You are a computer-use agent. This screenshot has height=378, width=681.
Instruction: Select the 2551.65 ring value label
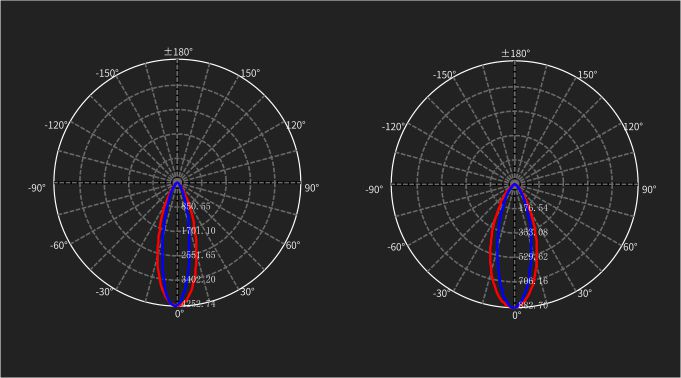tap(198, 255)
